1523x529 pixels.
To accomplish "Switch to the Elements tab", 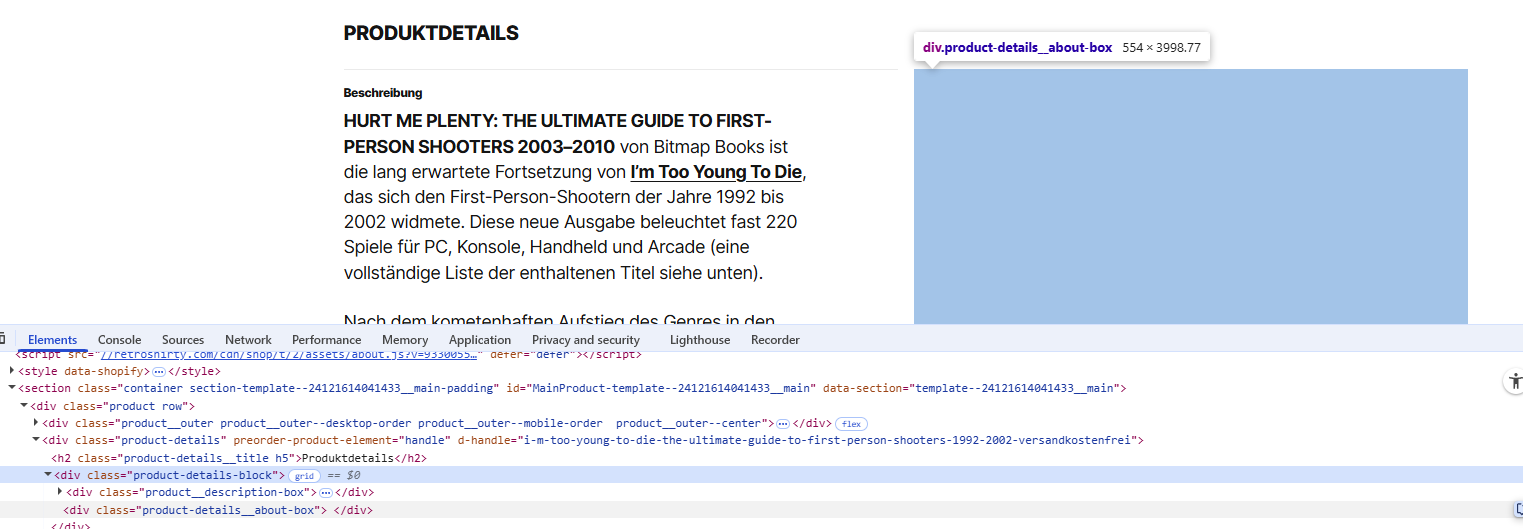I will 52,340.
